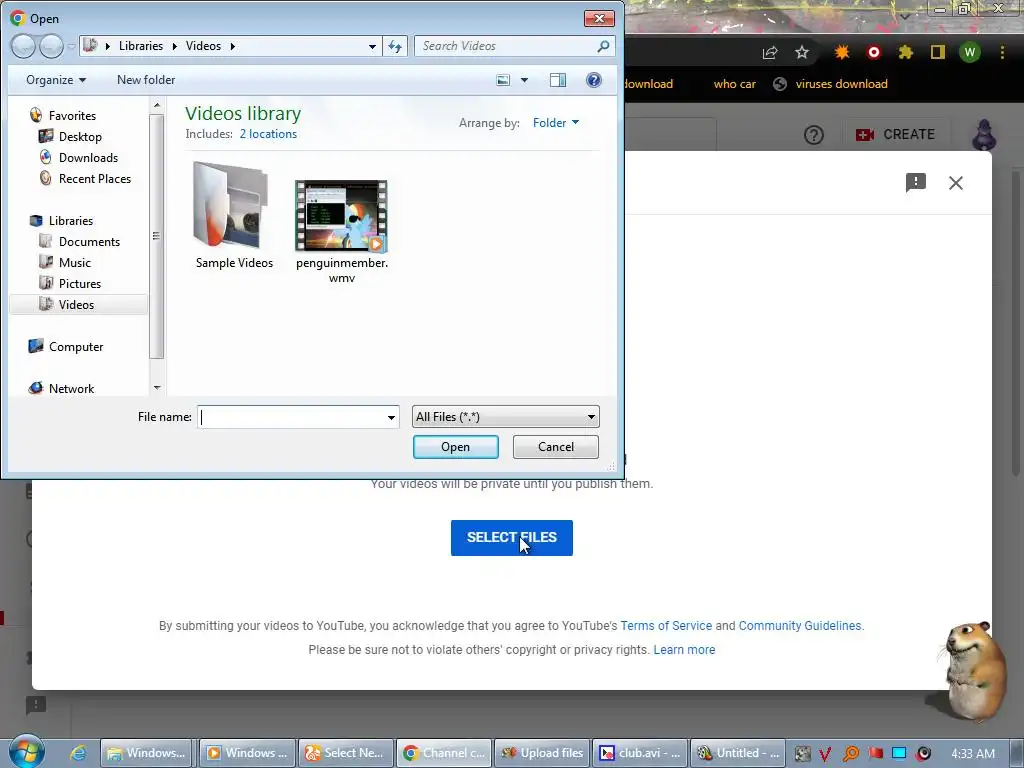Click Videos in the address breadcrumb
Image resolution: width=1024 pixels, height=768 pixels.
pos(203,46)
